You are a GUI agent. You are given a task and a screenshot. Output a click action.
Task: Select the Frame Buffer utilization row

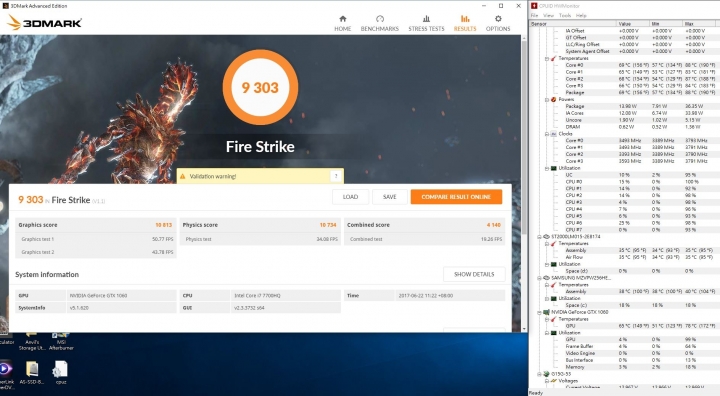pyautogui.click(x=640, y=346)
